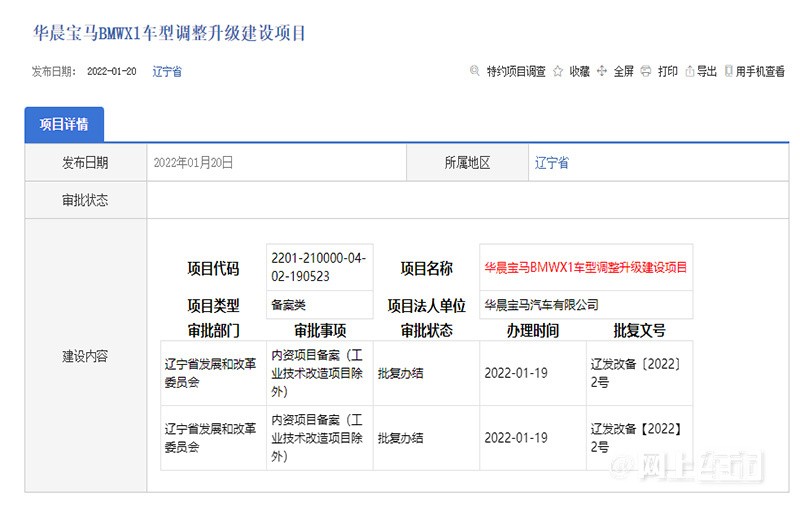Select the 项目详情 tab
Screen dimensions: 800x510
point(64,124)
